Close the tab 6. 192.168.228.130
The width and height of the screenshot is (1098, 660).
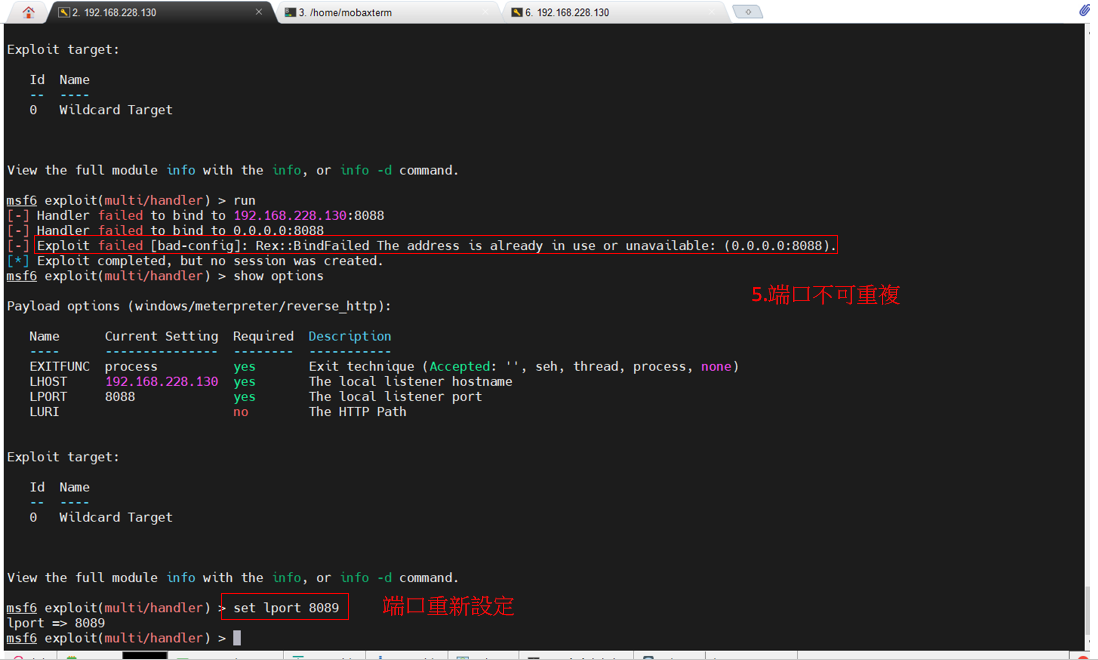714,12
